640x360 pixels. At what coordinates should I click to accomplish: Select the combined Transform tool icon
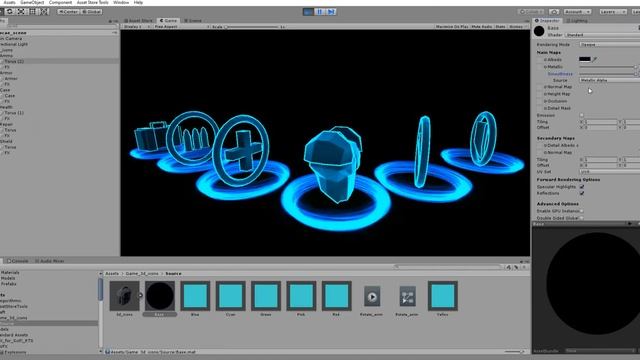click(x=44, y=11)
